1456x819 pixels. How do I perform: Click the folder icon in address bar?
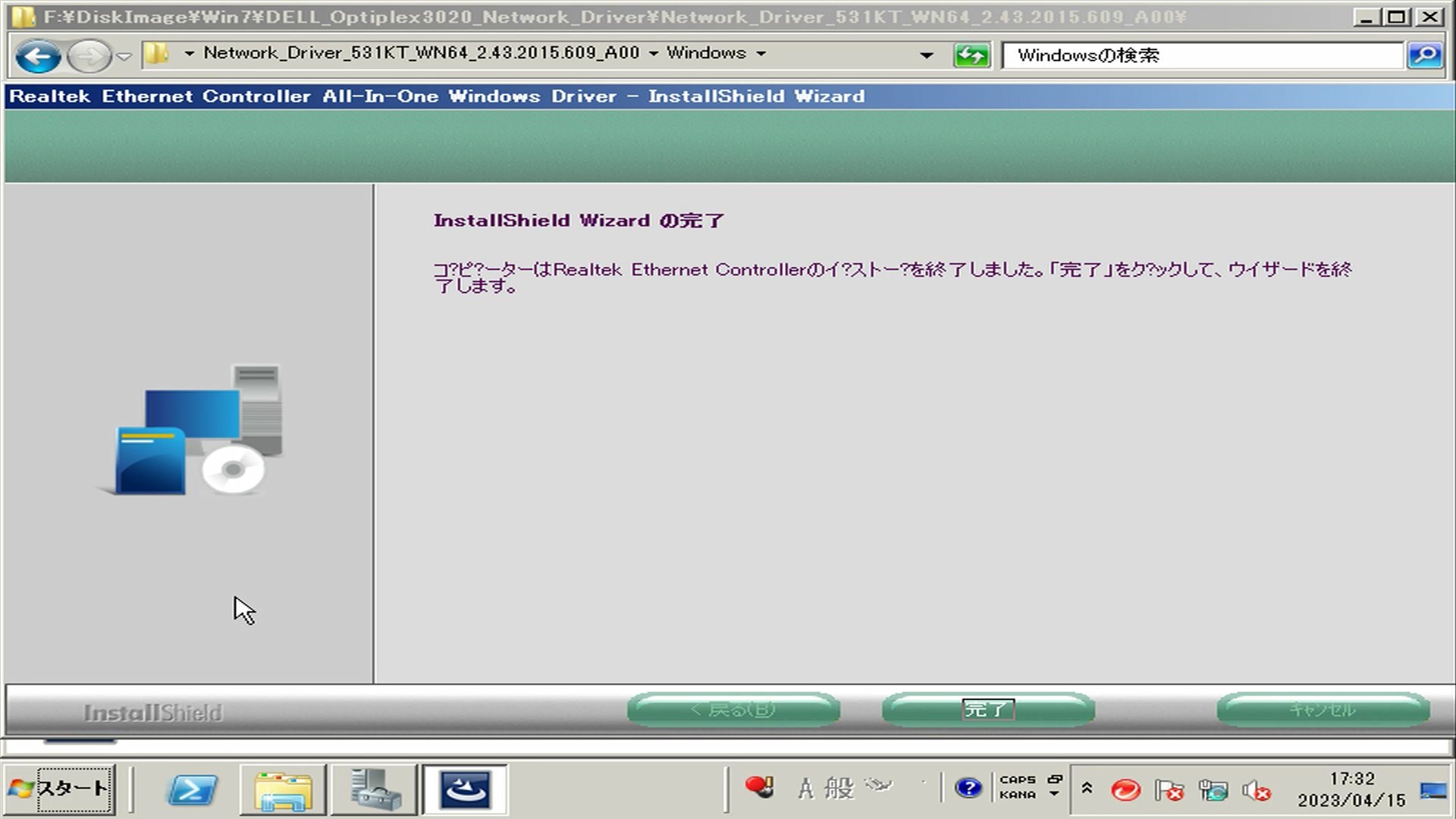(156, 54)
